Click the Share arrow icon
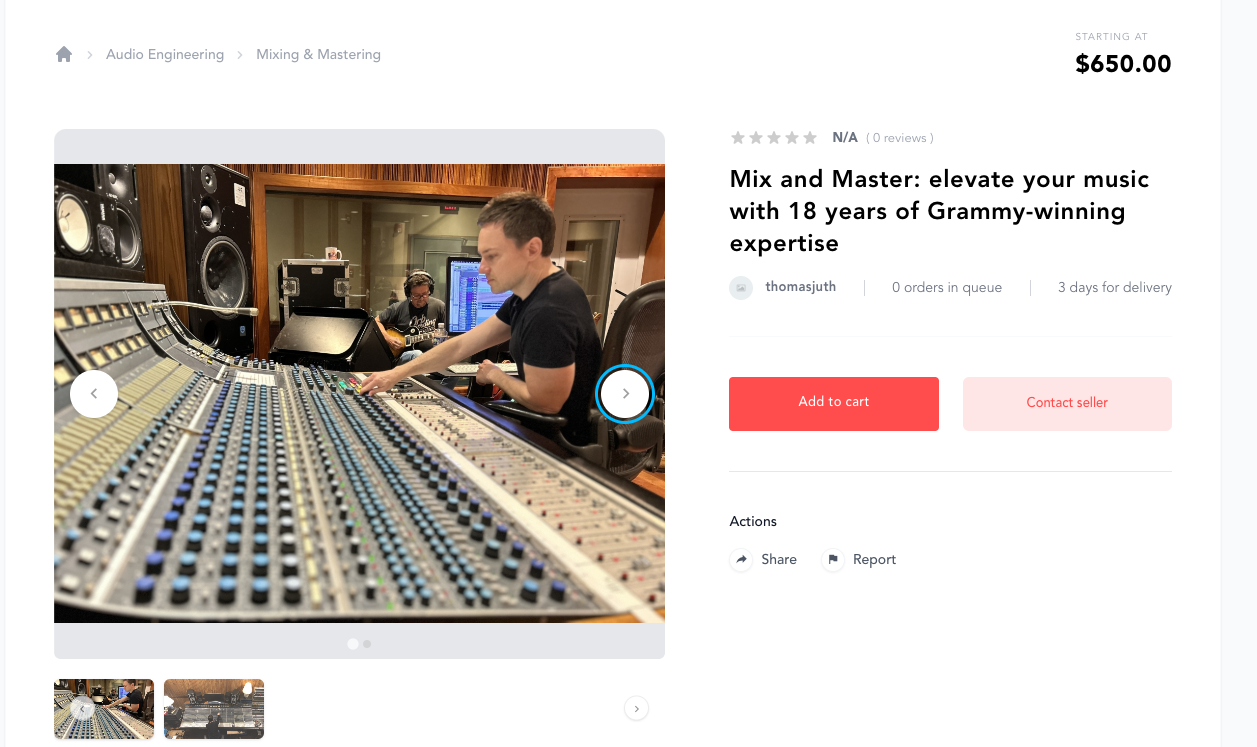The height and width of the screenshot is (747, 1257). coord(741,560)
